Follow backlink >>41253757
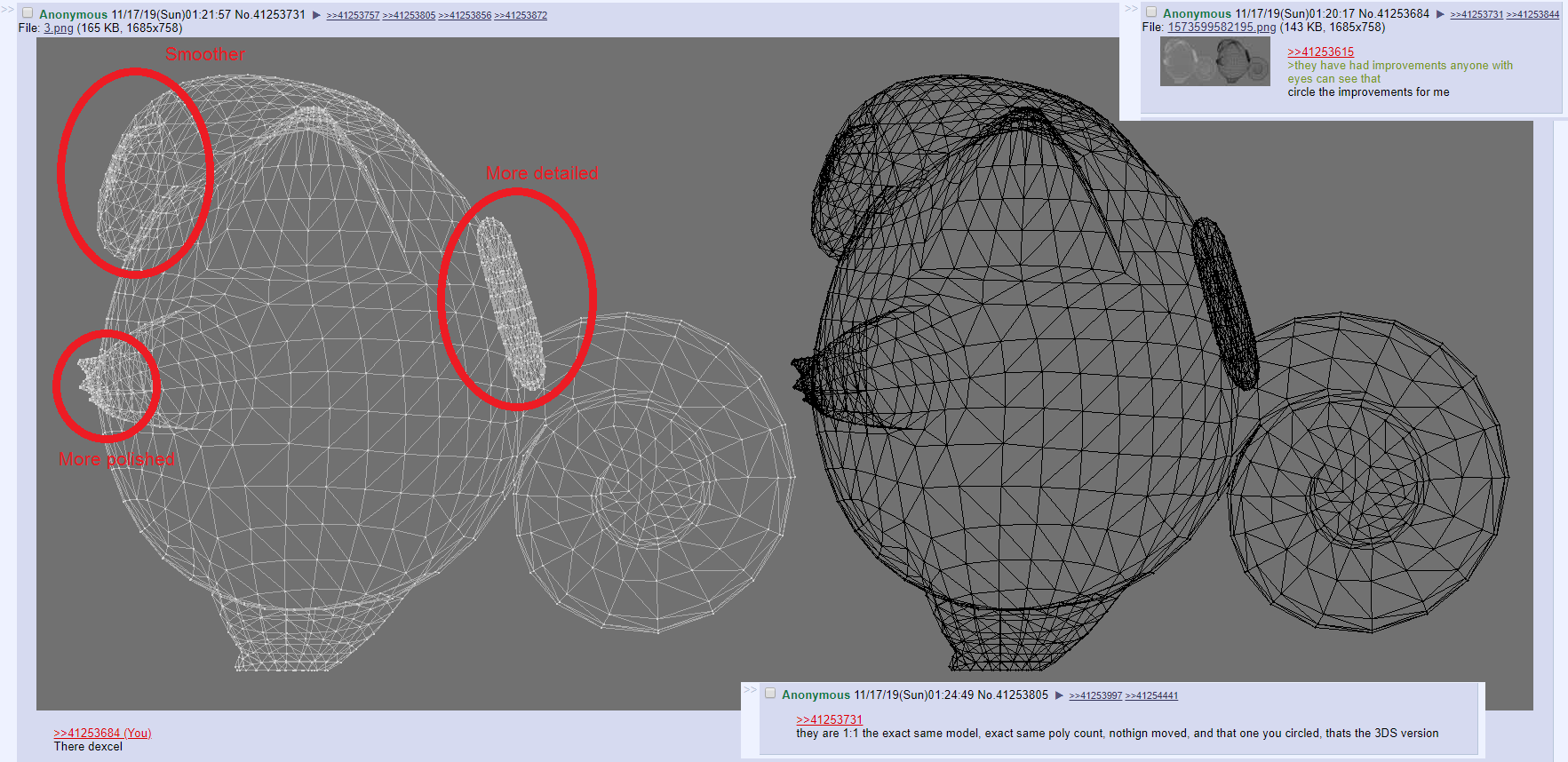Screen dimensions: 1568x762 [x=353, y=16]
